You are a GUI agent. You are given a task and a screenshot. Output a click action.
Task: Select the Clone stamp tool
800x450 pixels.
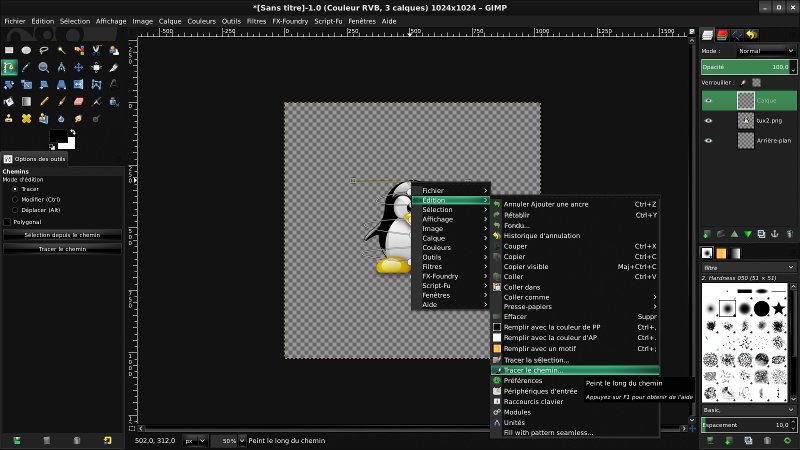pos(9,118)
